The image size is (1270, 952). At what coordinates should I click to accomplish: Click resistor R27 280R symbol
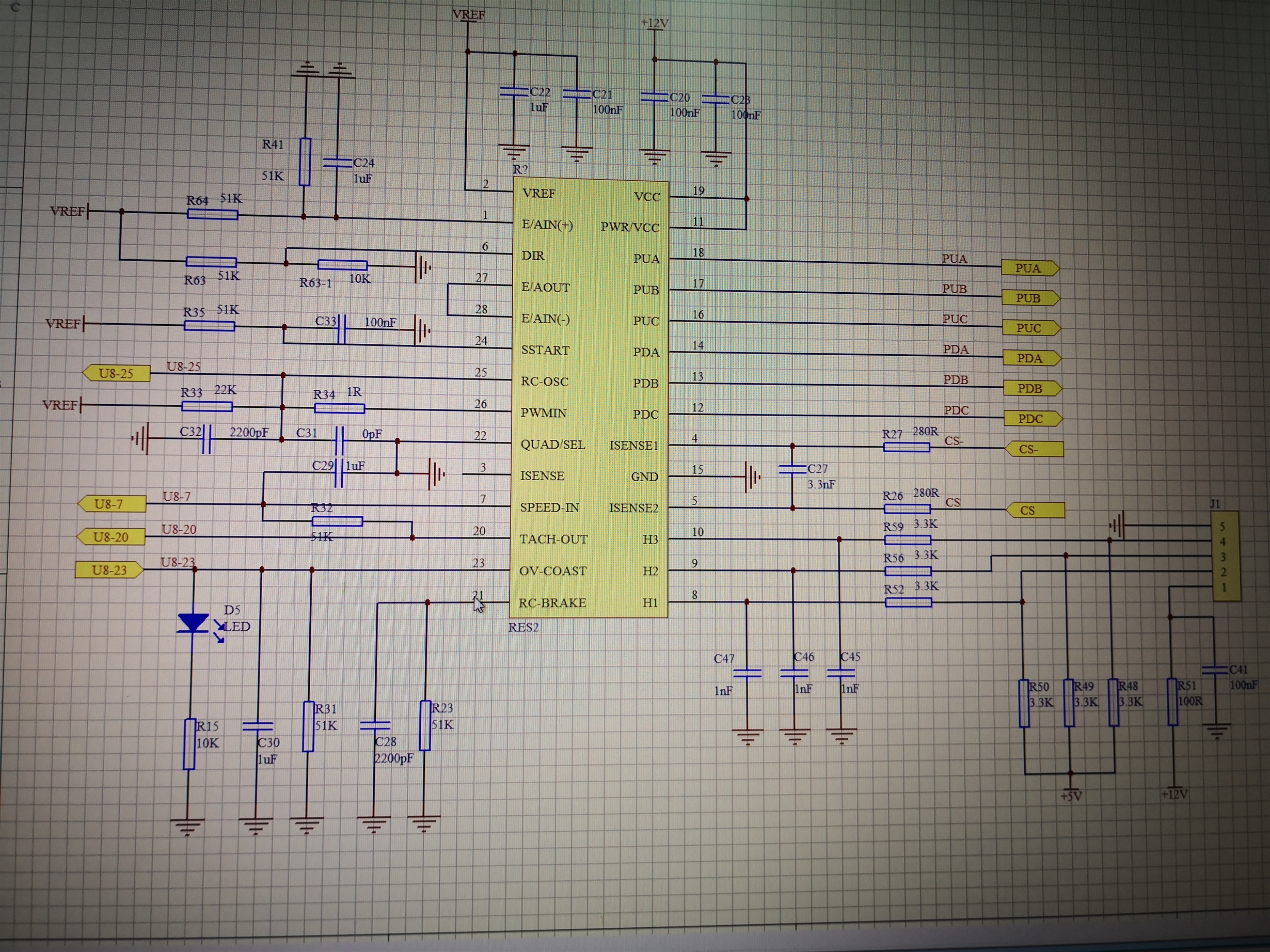(x=906, y=447)
